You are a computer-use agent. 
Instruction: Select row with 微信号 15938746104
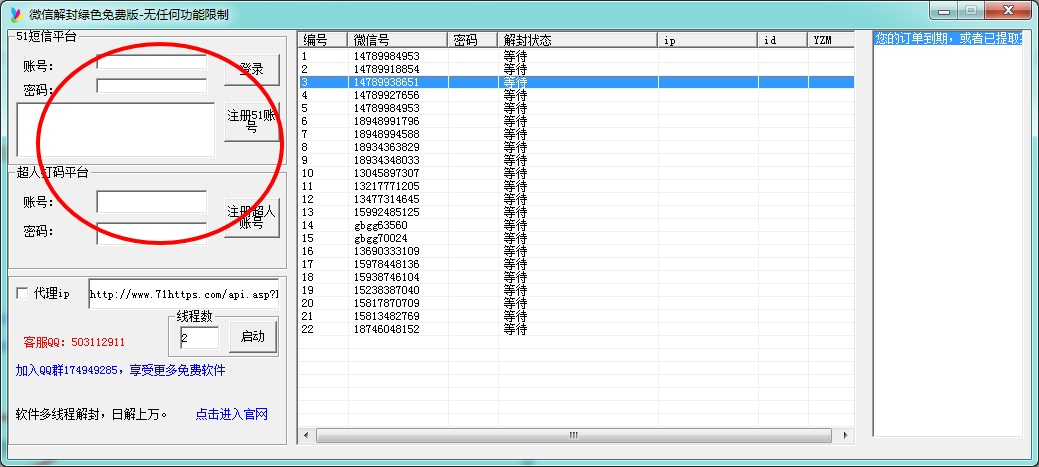(576, 277)
